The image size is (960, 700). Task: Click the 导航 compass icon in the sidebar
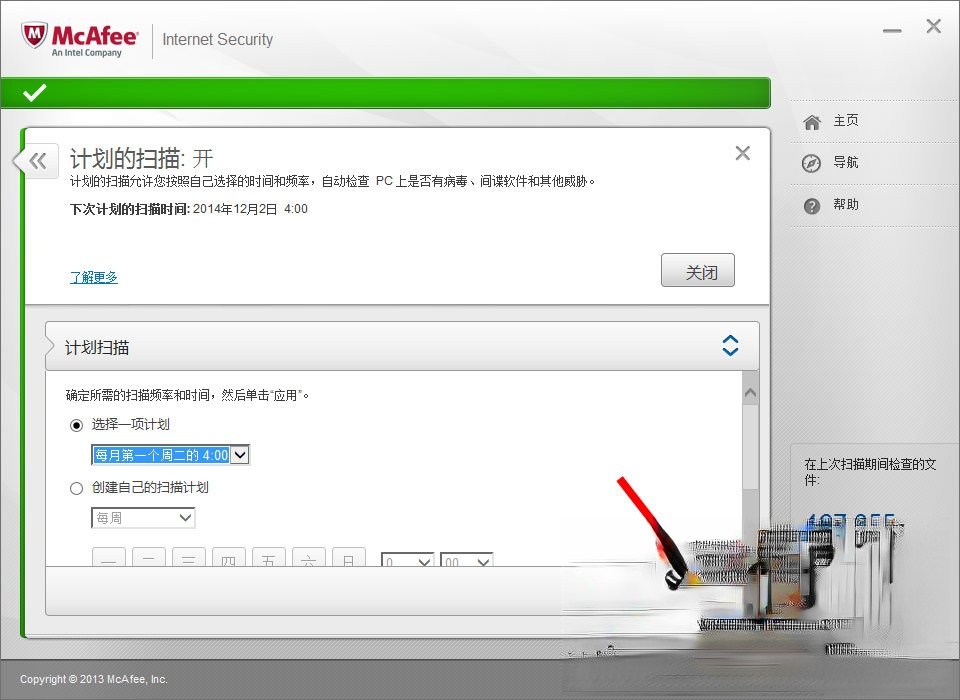811,162
